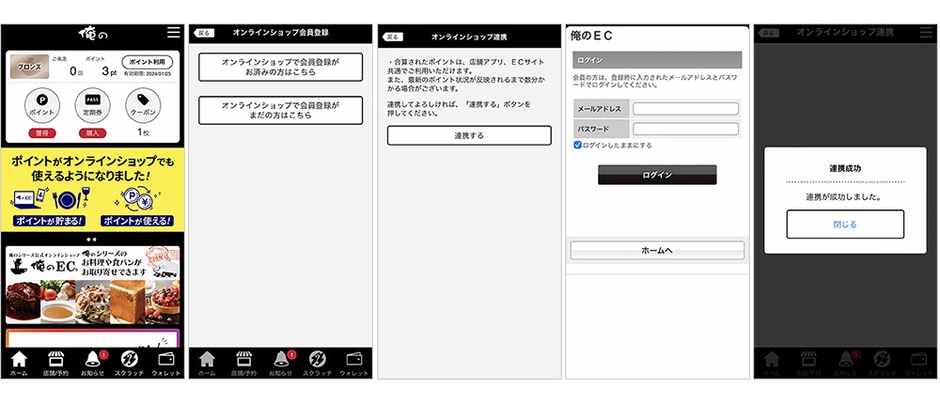Tap スクラッチ icon below the 俺のEC food banner
The height and width of the screenshot is (403, 940).
click(130, 361)
